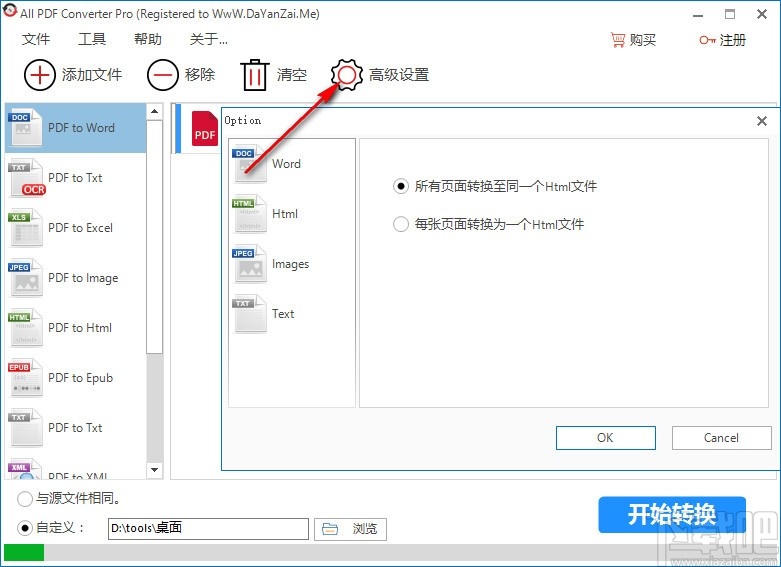781x567 pixels.
Task: Click output path field D:\tools\桌面
Action: tap(208, 529)
